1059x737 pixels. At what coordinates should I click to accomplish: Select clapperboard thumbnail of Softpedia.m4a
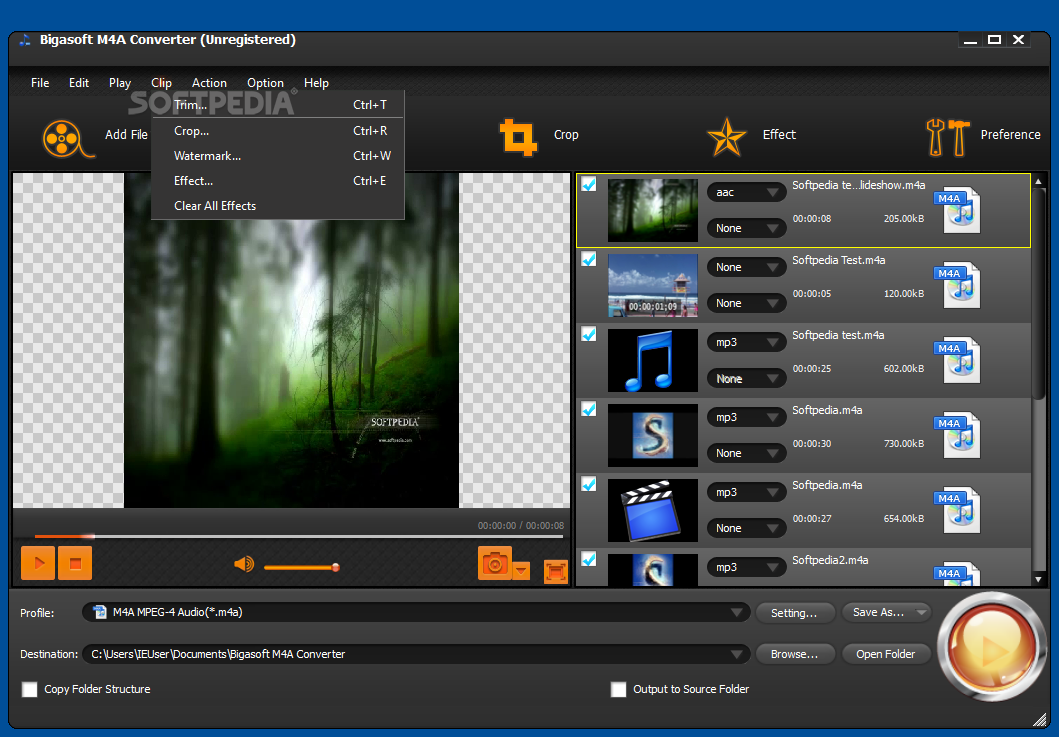click(x=652, y=510)
